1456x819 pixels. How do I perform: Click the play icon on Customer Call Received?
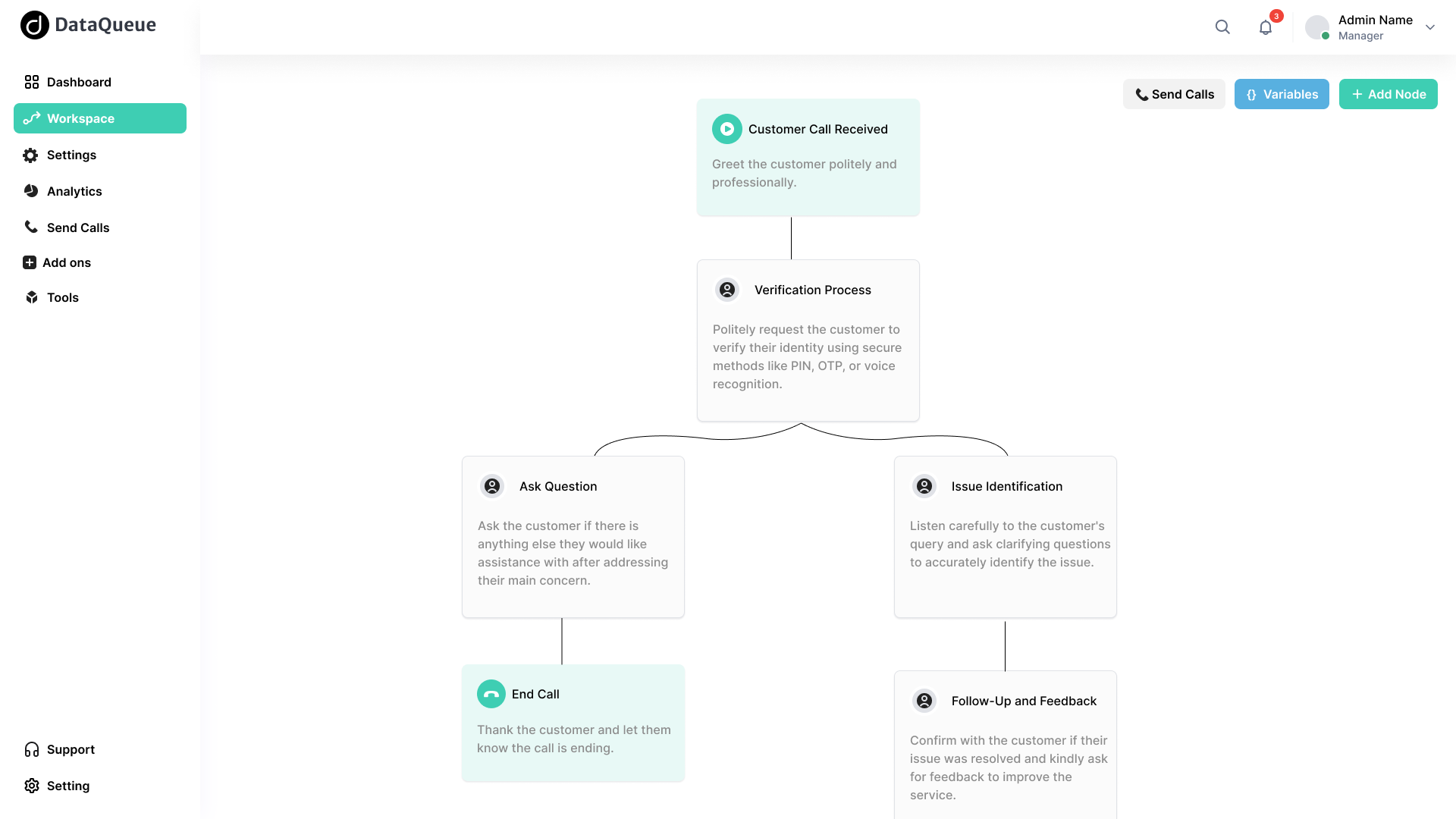726,129
